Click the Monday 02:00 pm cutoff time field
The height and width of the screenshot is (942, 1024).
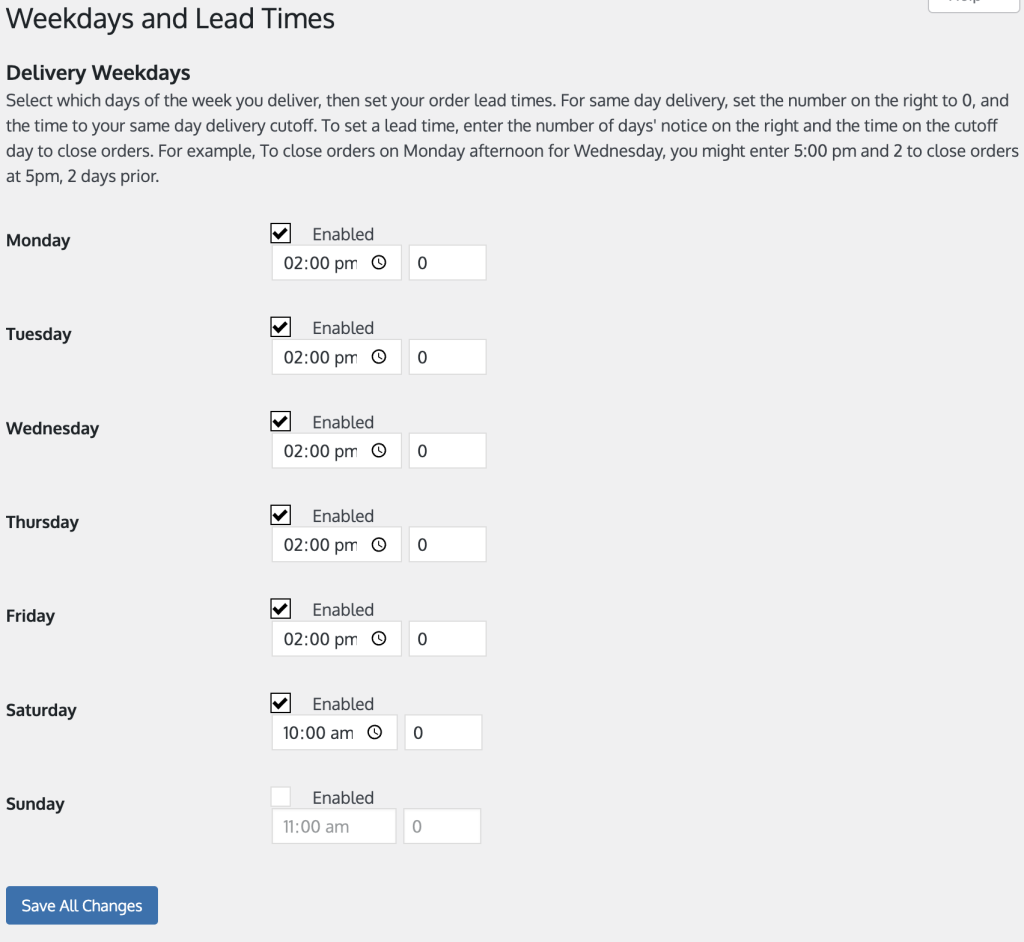point(336,263)
